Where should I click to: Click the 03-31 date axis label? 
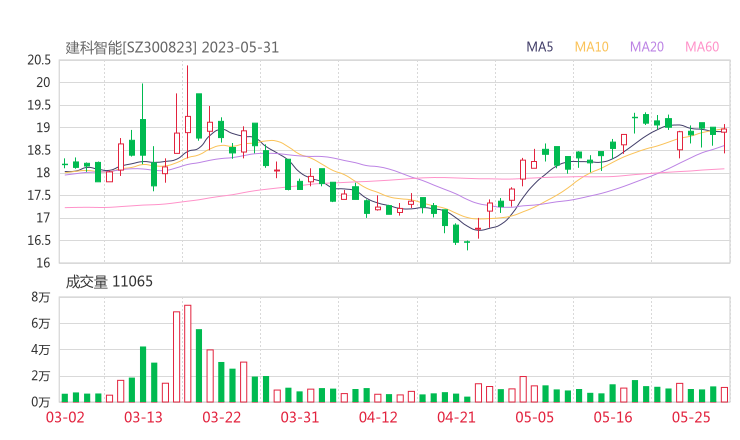click(300, 417)
